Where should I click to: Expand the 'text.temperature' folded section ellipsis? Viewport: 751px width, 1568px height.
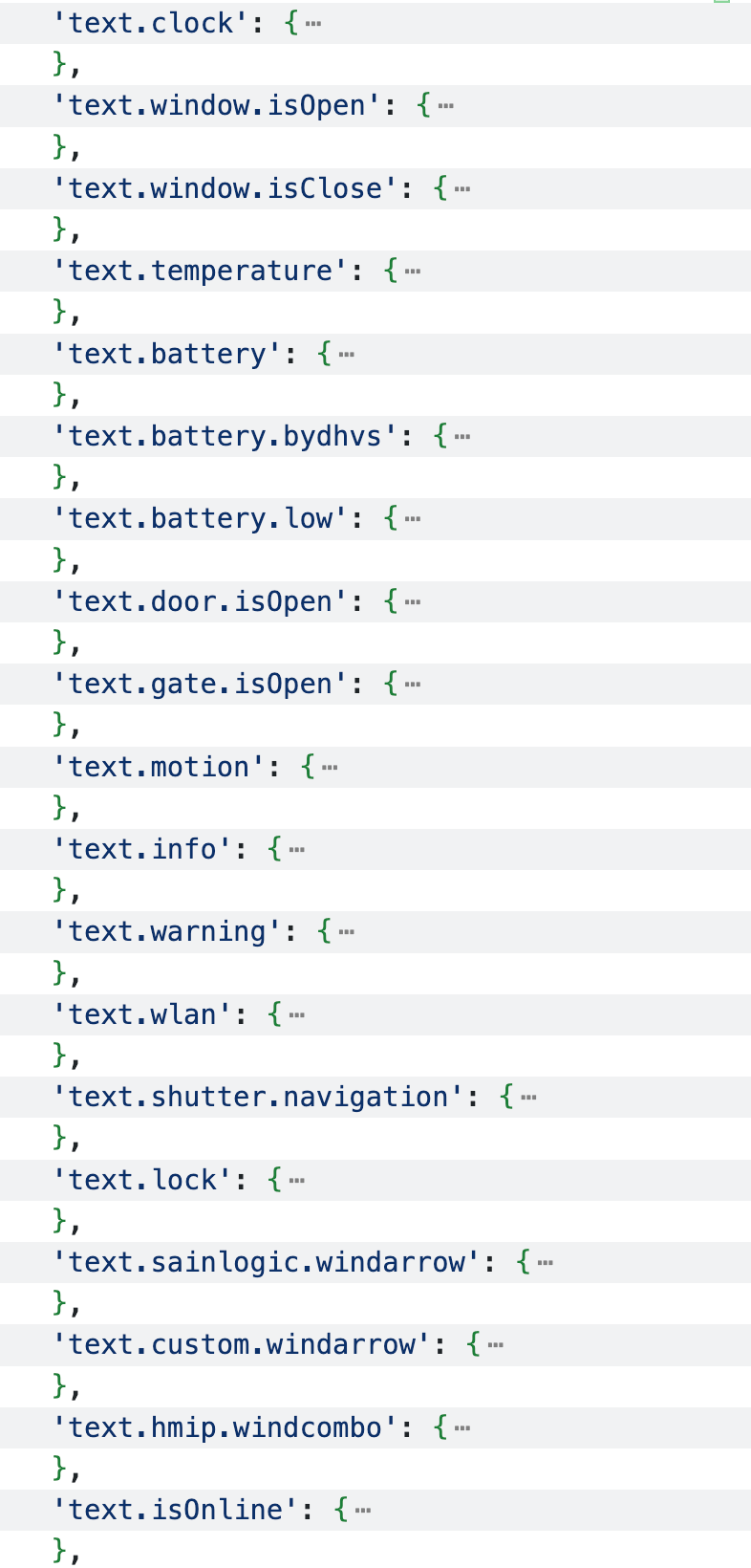[413, 272]
